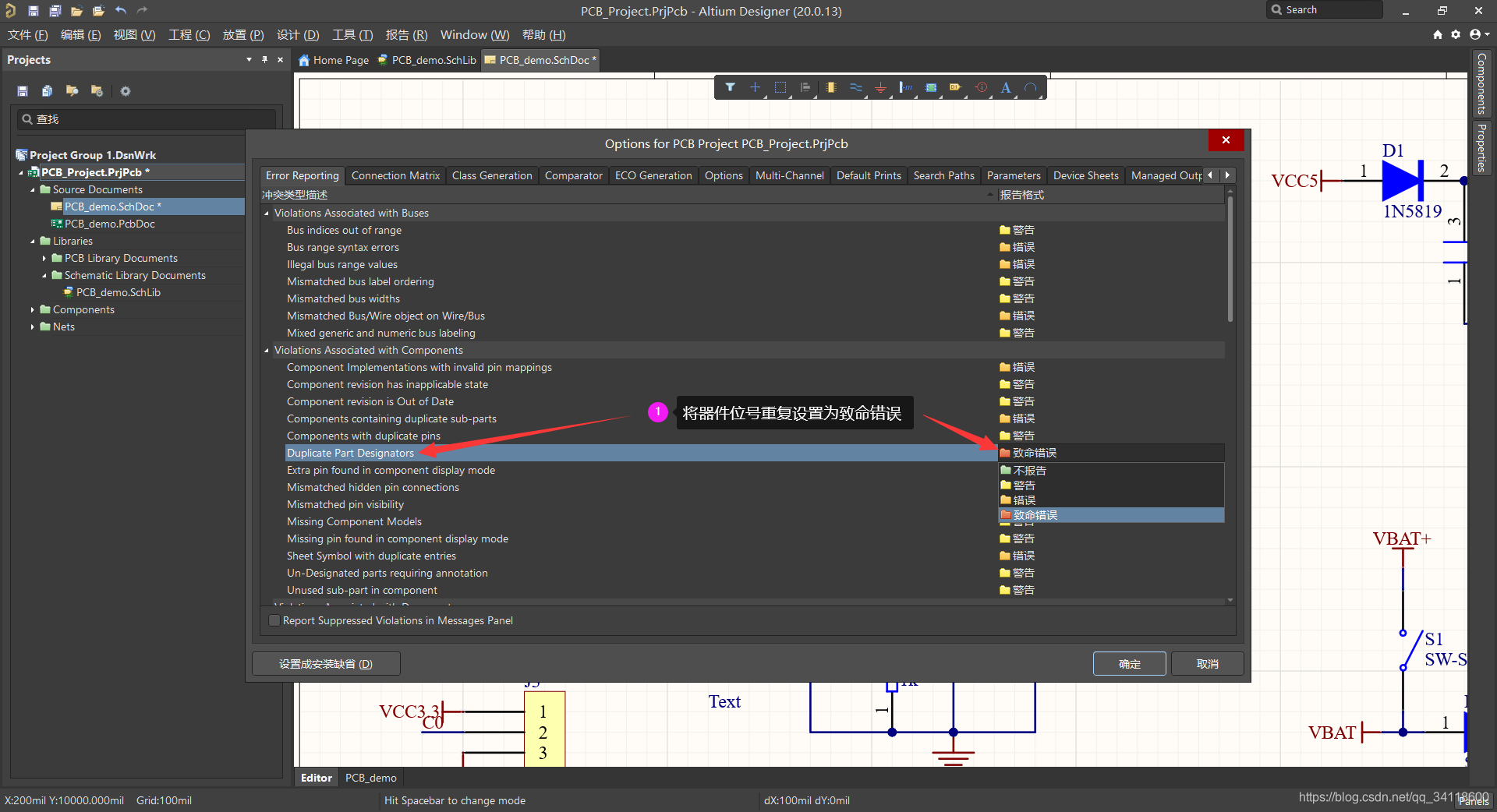Viewport: 1497px width, 812px height.
Task: Collapse Violations Associated with Components group
Action: click(267, 350)
